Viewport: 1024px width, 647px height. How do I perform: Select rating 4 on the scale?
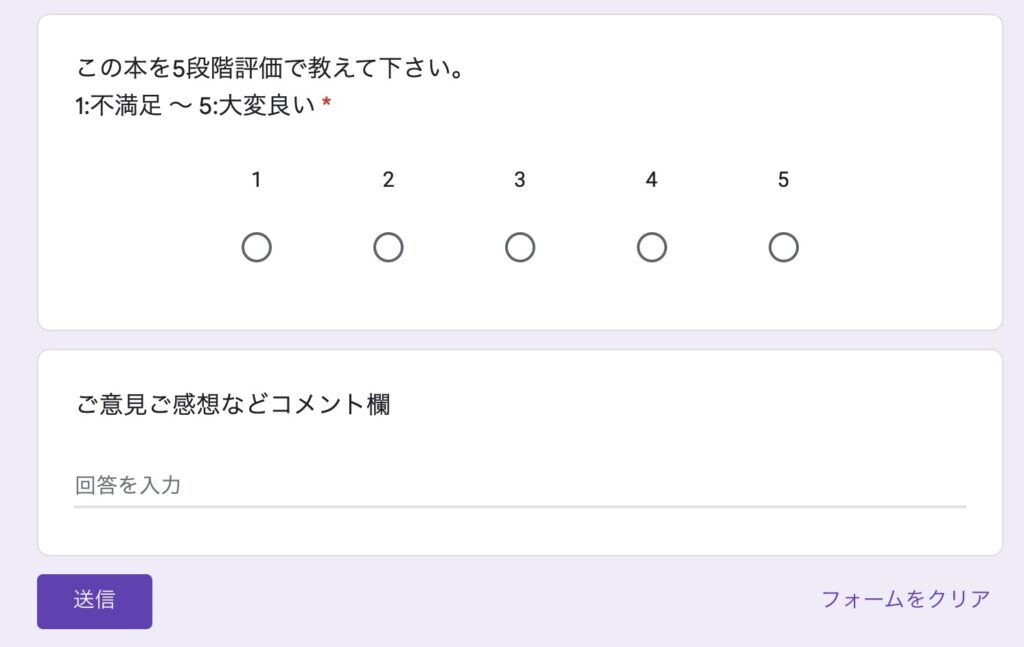click(652, 247)
